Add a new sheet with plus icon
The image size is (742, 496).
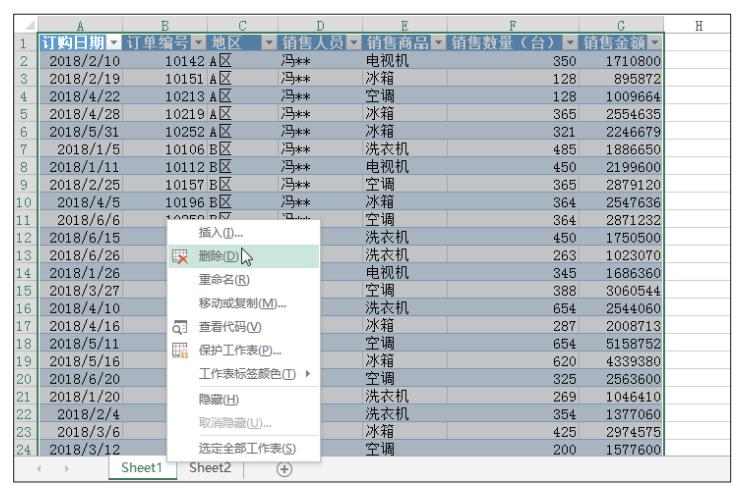[x=284, y=469]
